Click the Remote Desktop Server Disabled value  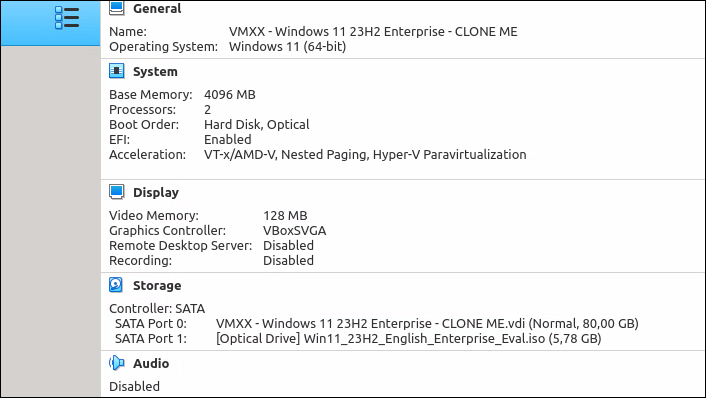click(288, 245)
